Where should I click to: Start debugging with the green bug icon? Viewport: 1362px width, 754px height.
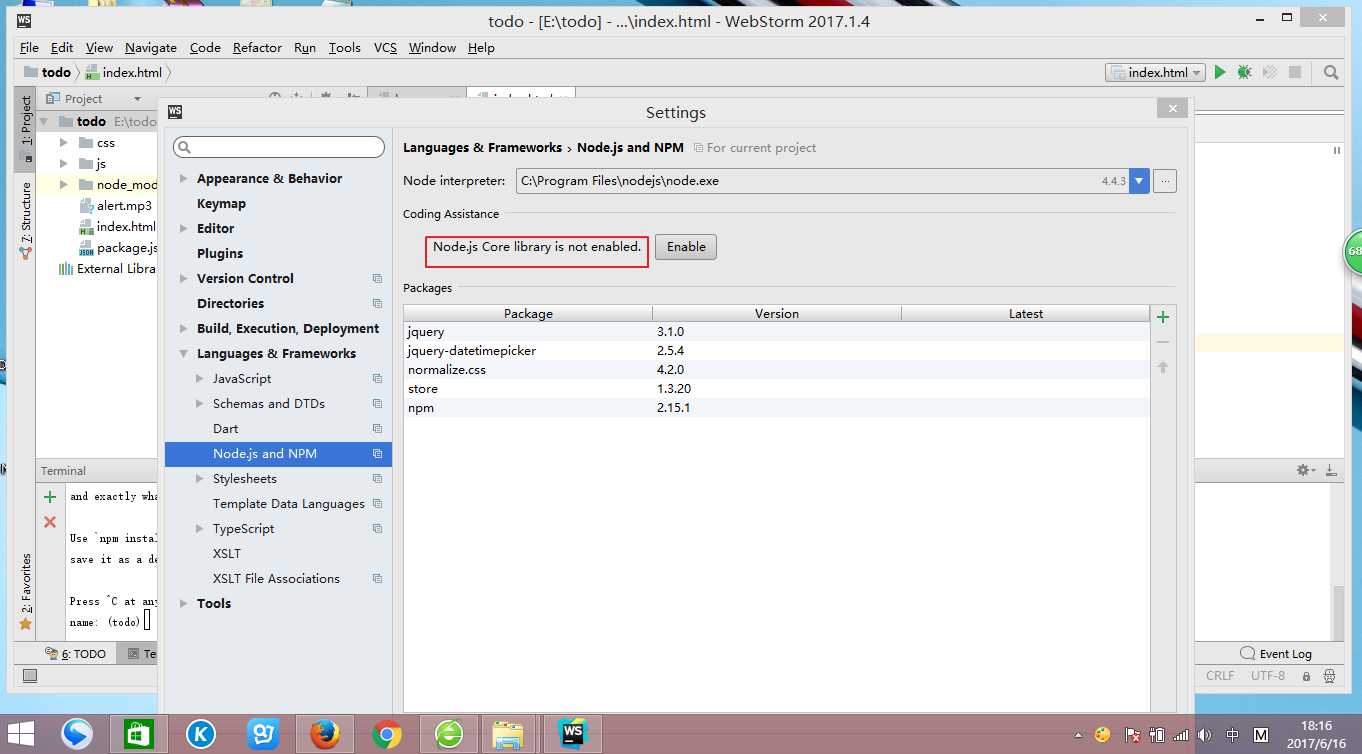pyautogui.click(x=1244, y=72)
